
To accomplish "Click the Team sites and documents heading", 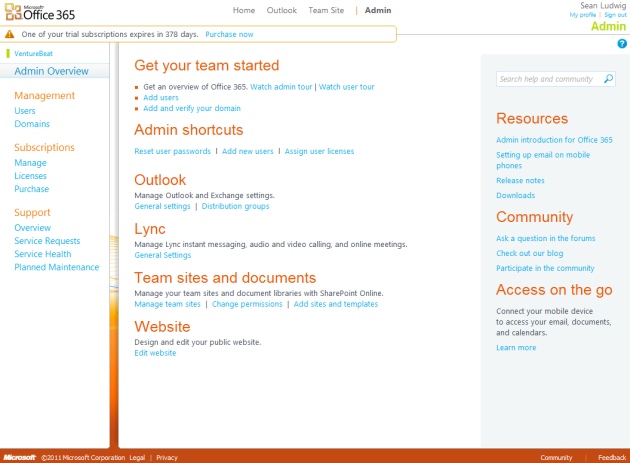I will (225, 278).
